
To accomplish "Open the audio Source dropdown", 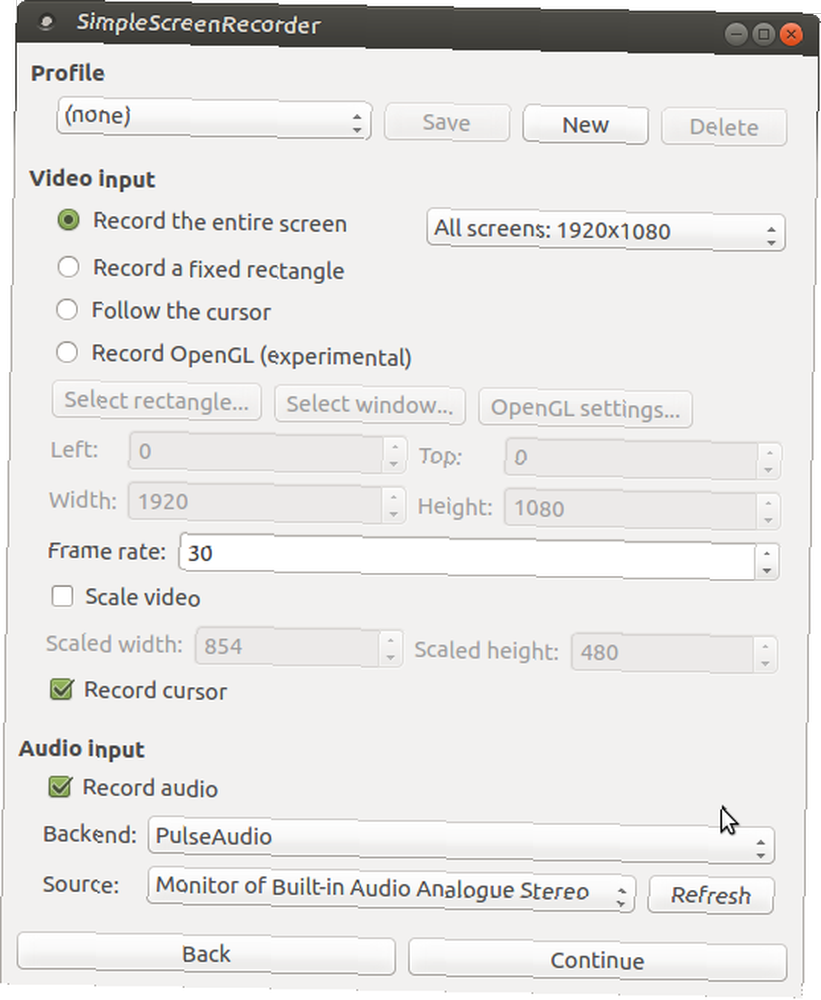I will pyautogui.click(x=390, y=890).
